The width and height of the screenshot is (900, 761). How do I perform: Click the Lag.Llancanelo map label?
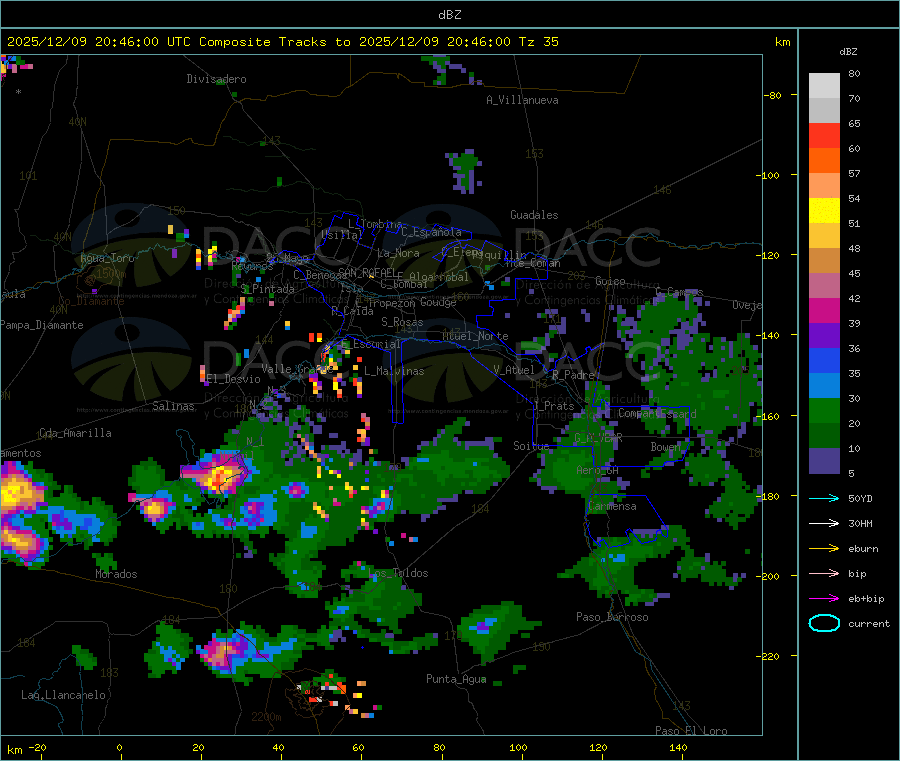tap(63, 695)
